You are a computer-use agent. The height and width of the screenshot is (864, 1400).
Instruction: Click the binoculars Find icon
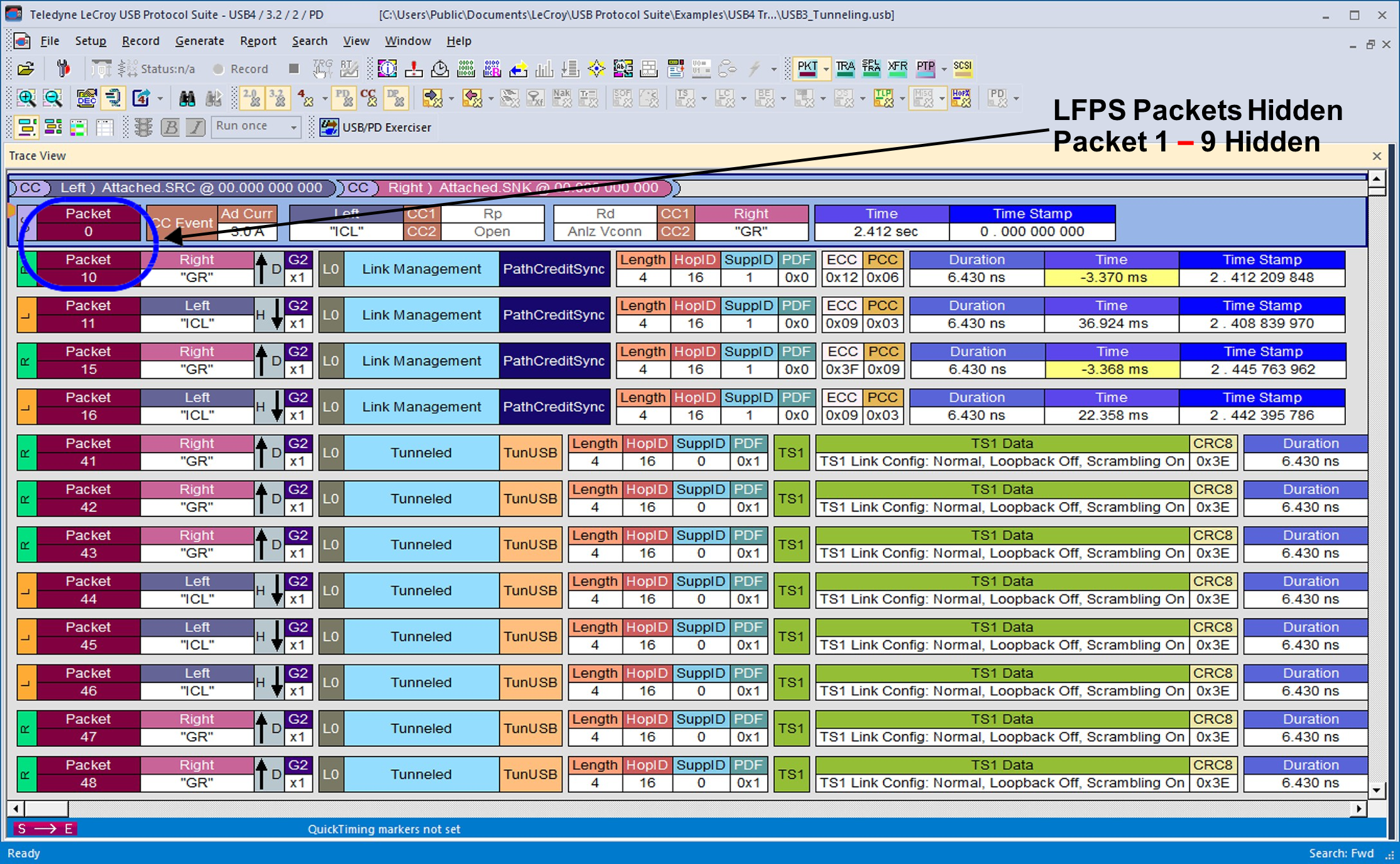(187, 98)
